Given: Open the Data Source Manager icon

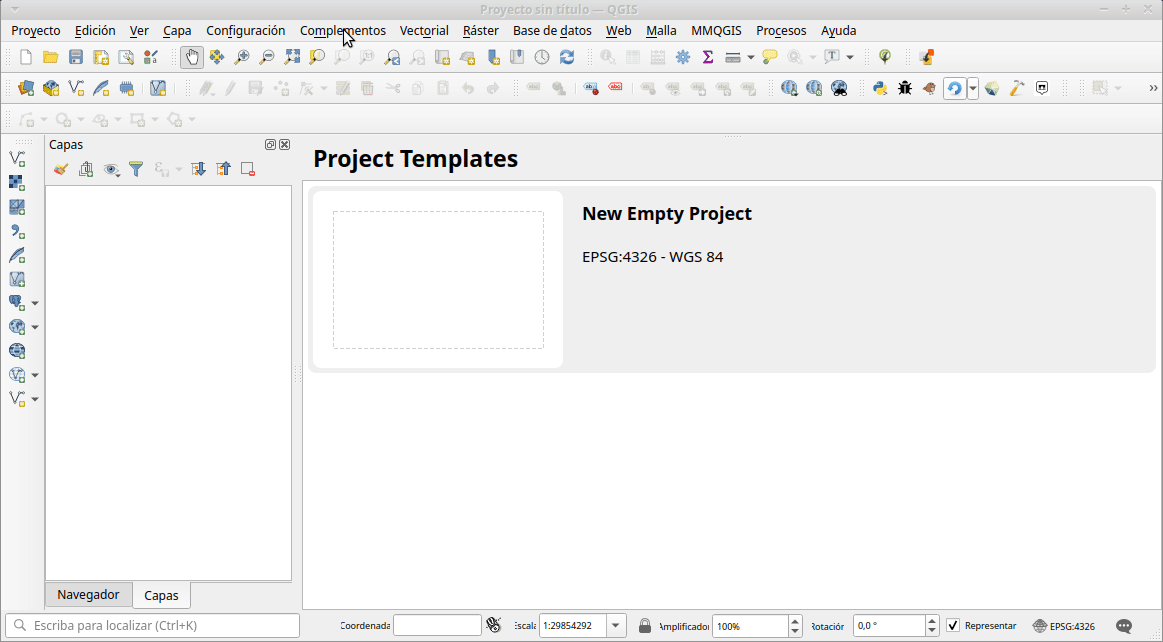Looking at the screenshot, I should click(26, 88).
